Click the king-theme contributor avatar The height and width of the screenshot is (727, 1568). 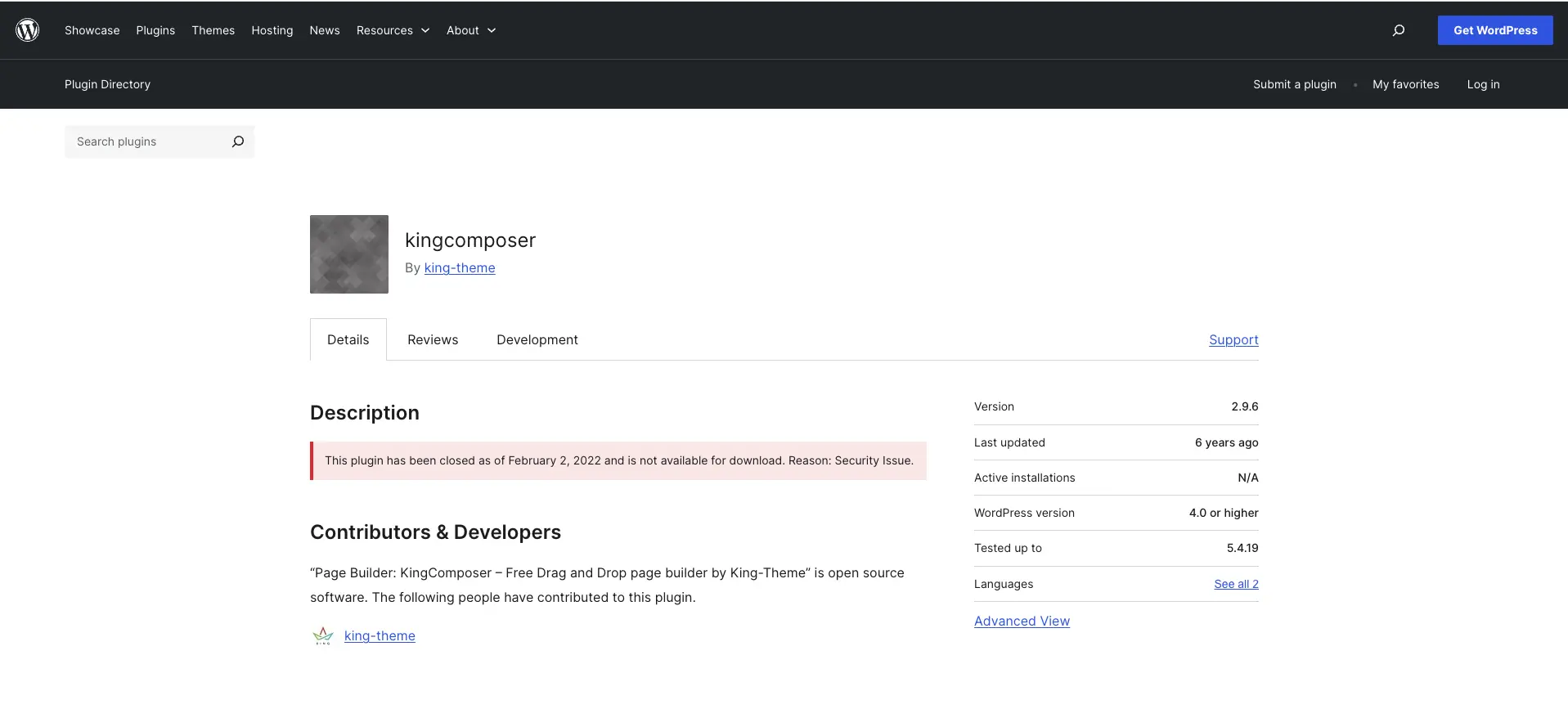pos(323,635)
